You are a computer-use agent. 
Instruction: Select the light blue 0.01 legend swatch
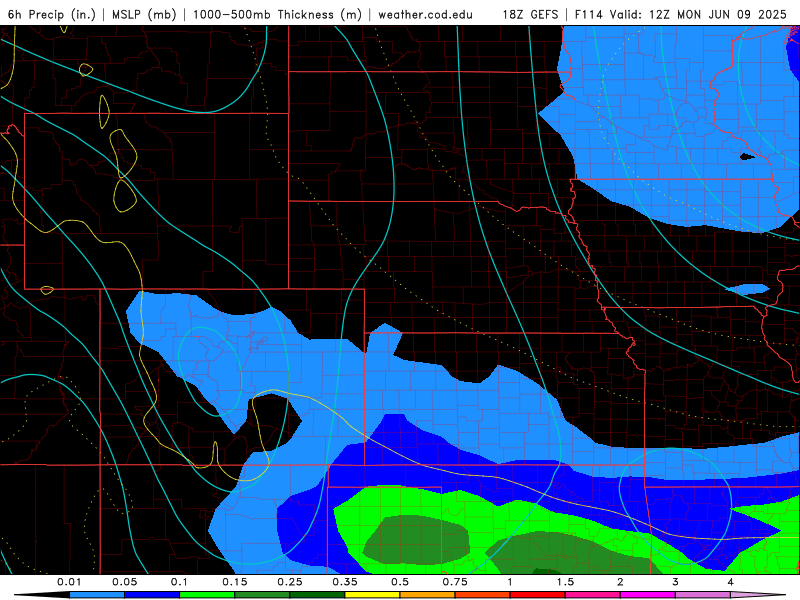coord(97,595)
